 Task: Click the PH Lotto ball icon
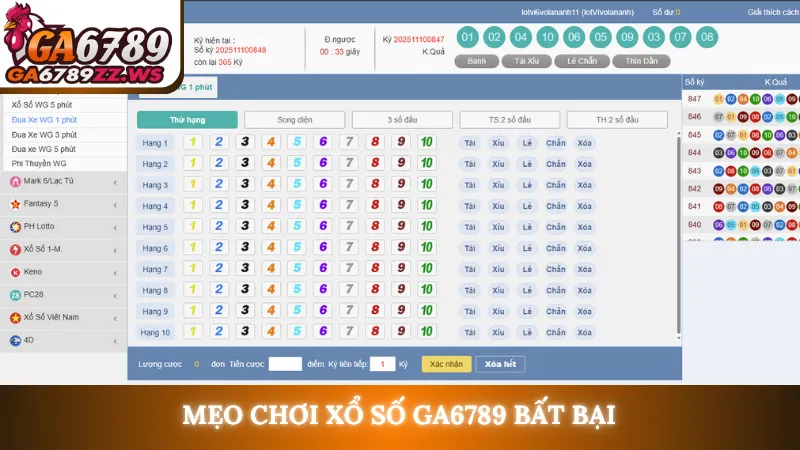pos(15,227)
